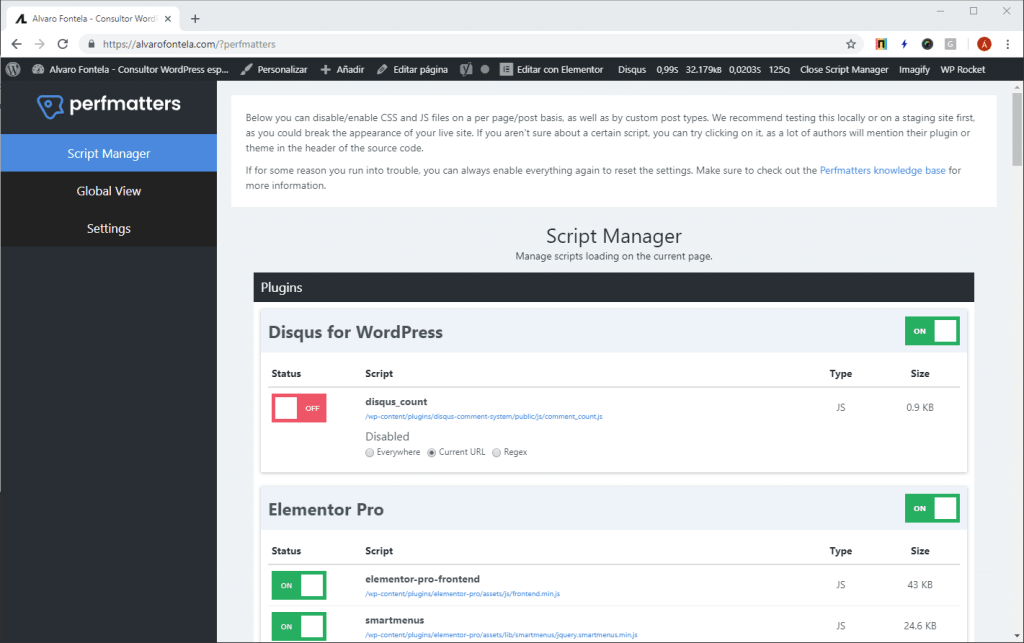Enable the disqus_count script toggle

coord(298,408)
